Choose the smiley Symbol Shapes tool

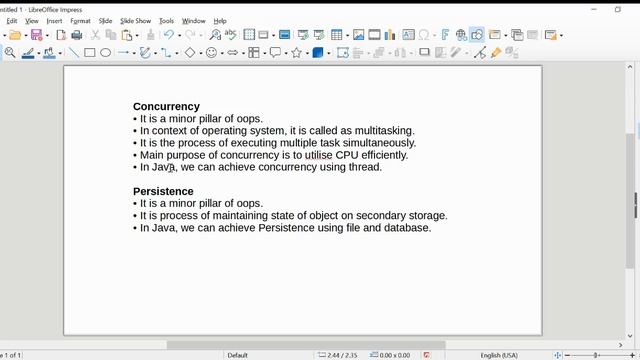[x=211, y=53]
